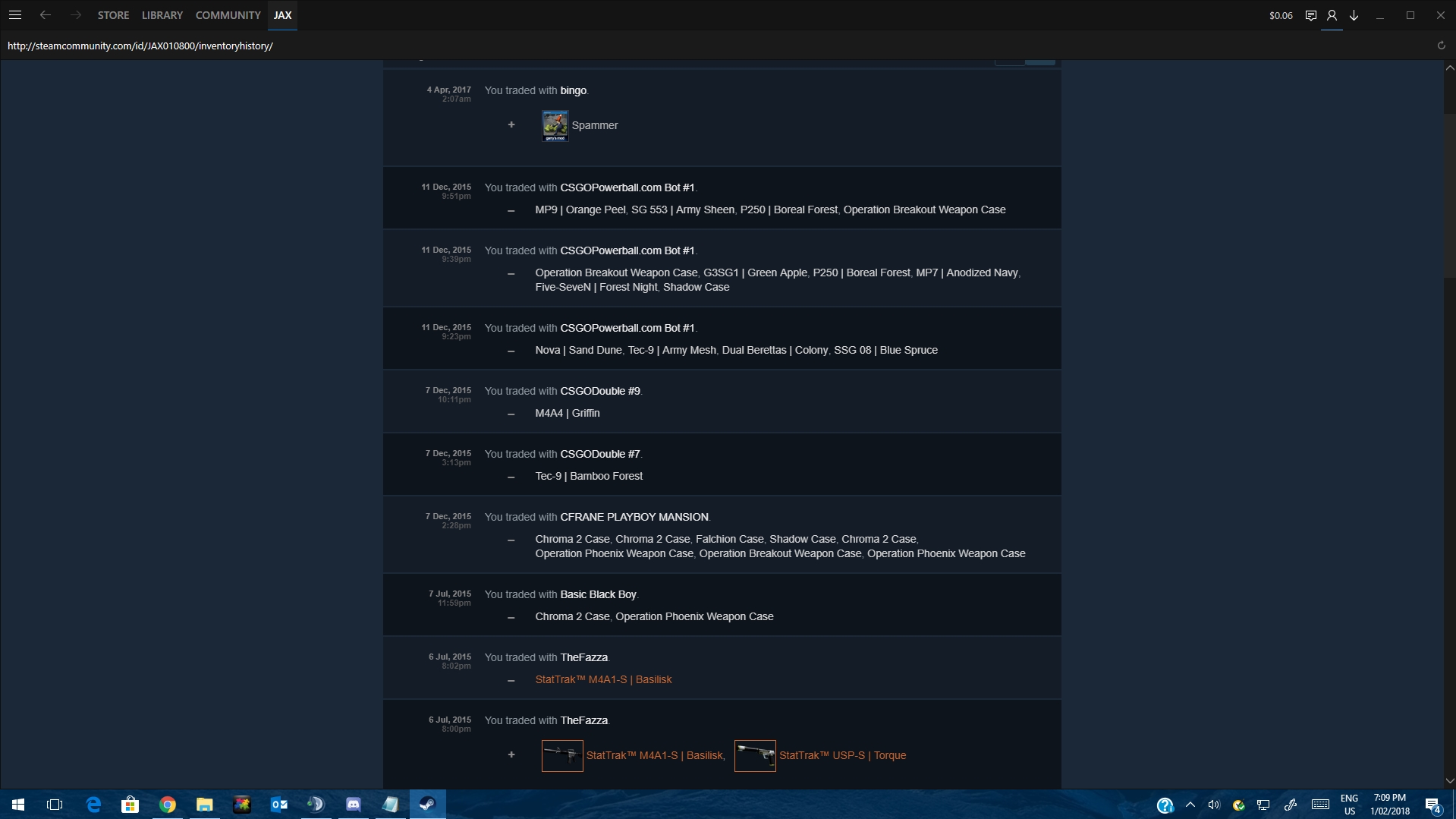Click the page scrollbar down arrow
The width and height of the screenshot is (1456, 819).
coord(1449,780)
